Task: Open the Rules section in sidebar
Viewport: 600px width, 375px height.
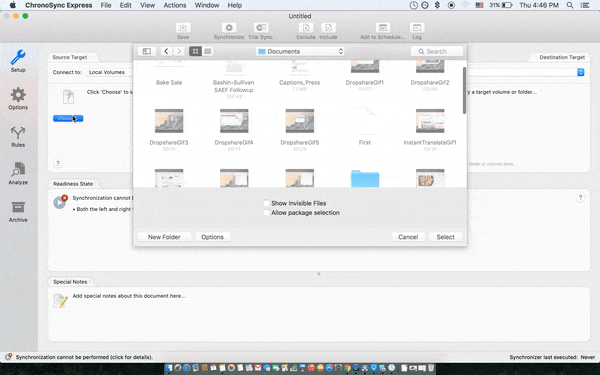Action: 18,136
